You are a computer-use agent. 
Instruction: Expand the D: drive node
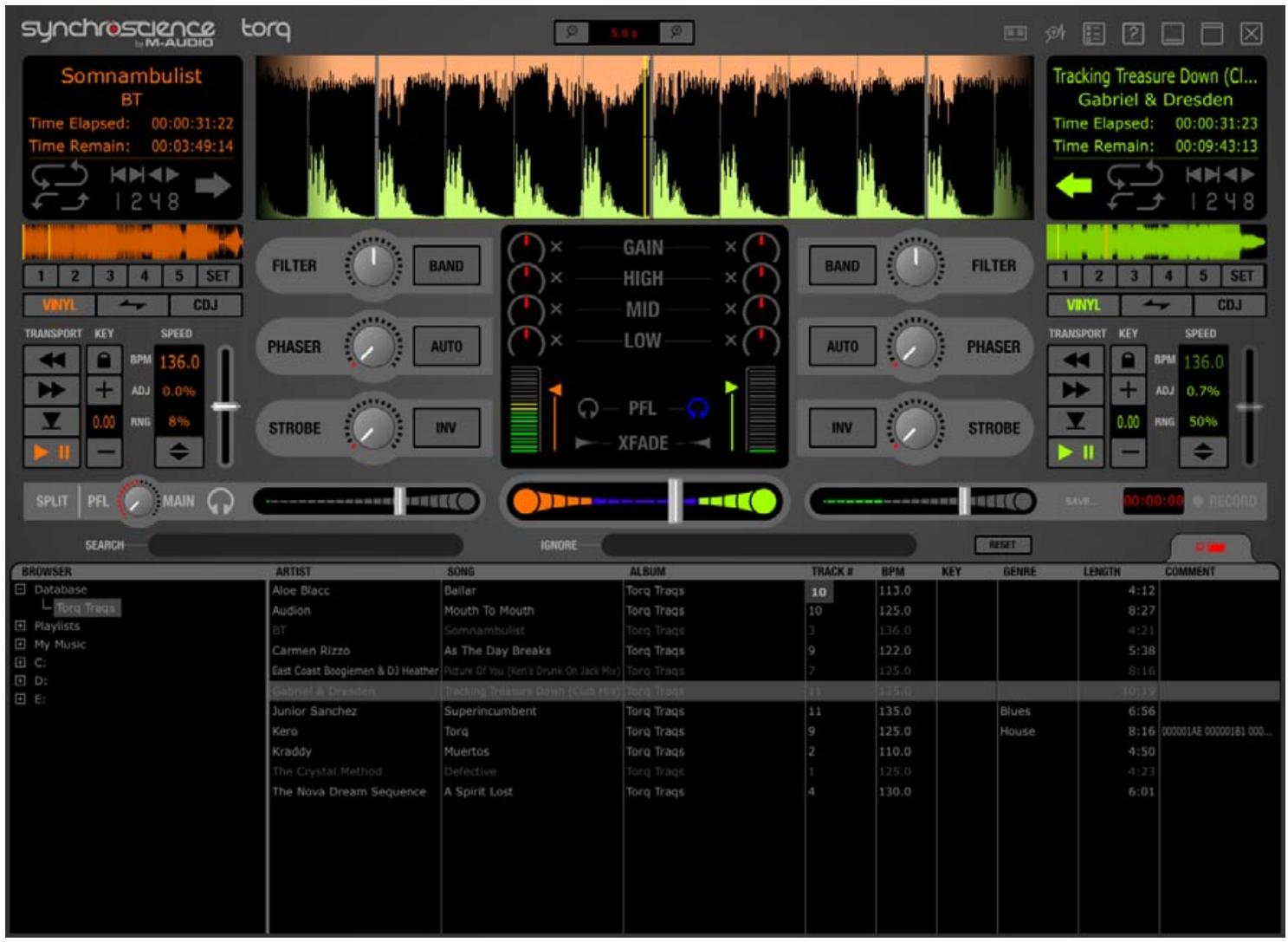click(20, 680)
